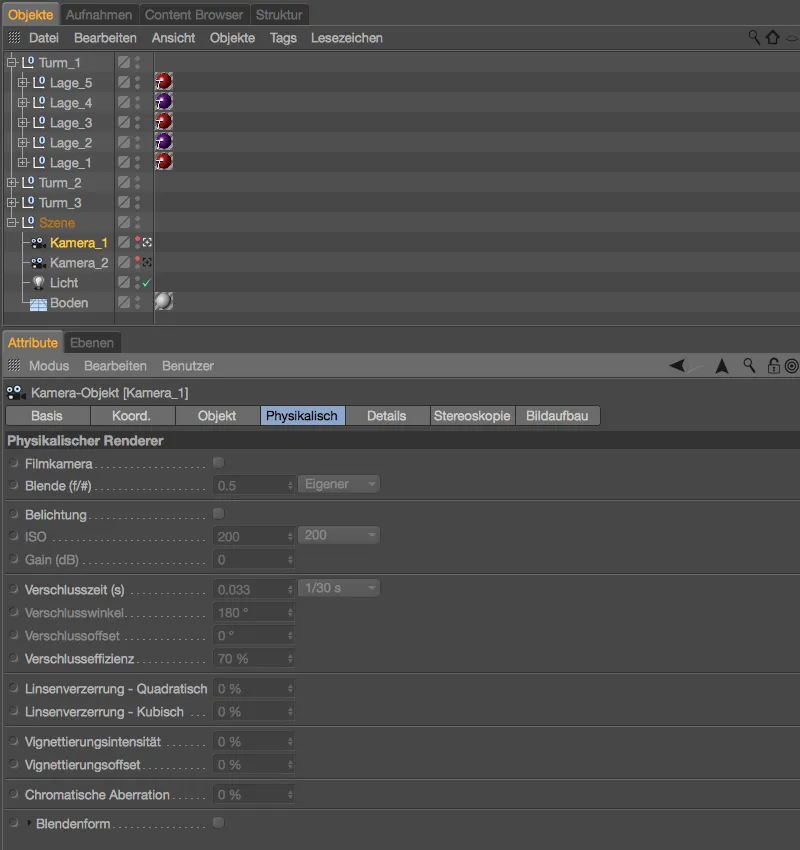This screenshot has height=850, width=800.
Task: Toggle Boden visibility dots
Action: pyautogui.click(x=137, y=302)
